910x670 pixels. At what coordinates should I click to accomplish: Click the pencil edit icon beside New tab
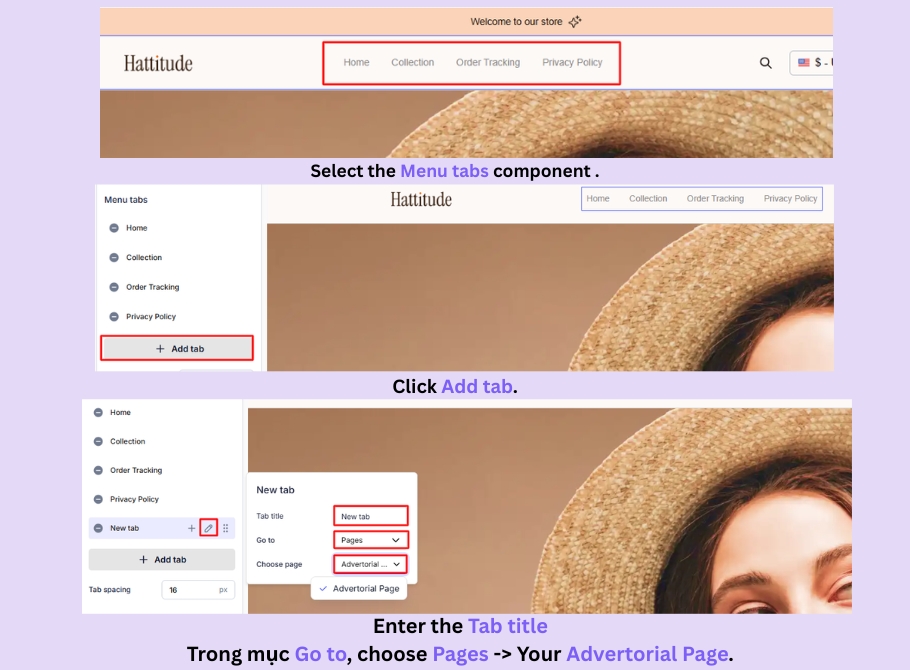[209, 528]
